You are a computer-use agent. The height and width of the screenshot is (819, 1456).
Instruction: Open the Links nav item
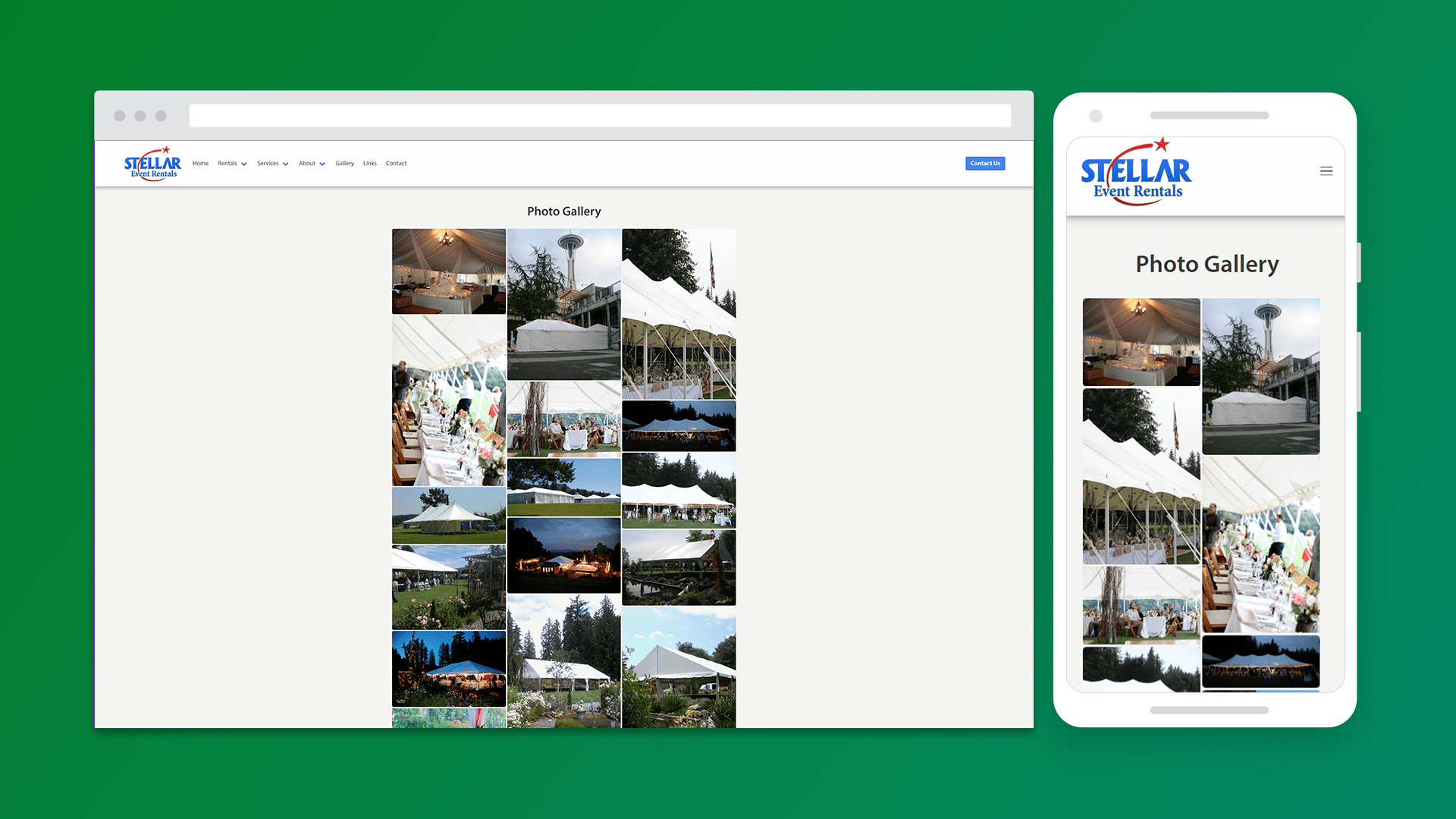pyautogui.click(x=369, y=163)
